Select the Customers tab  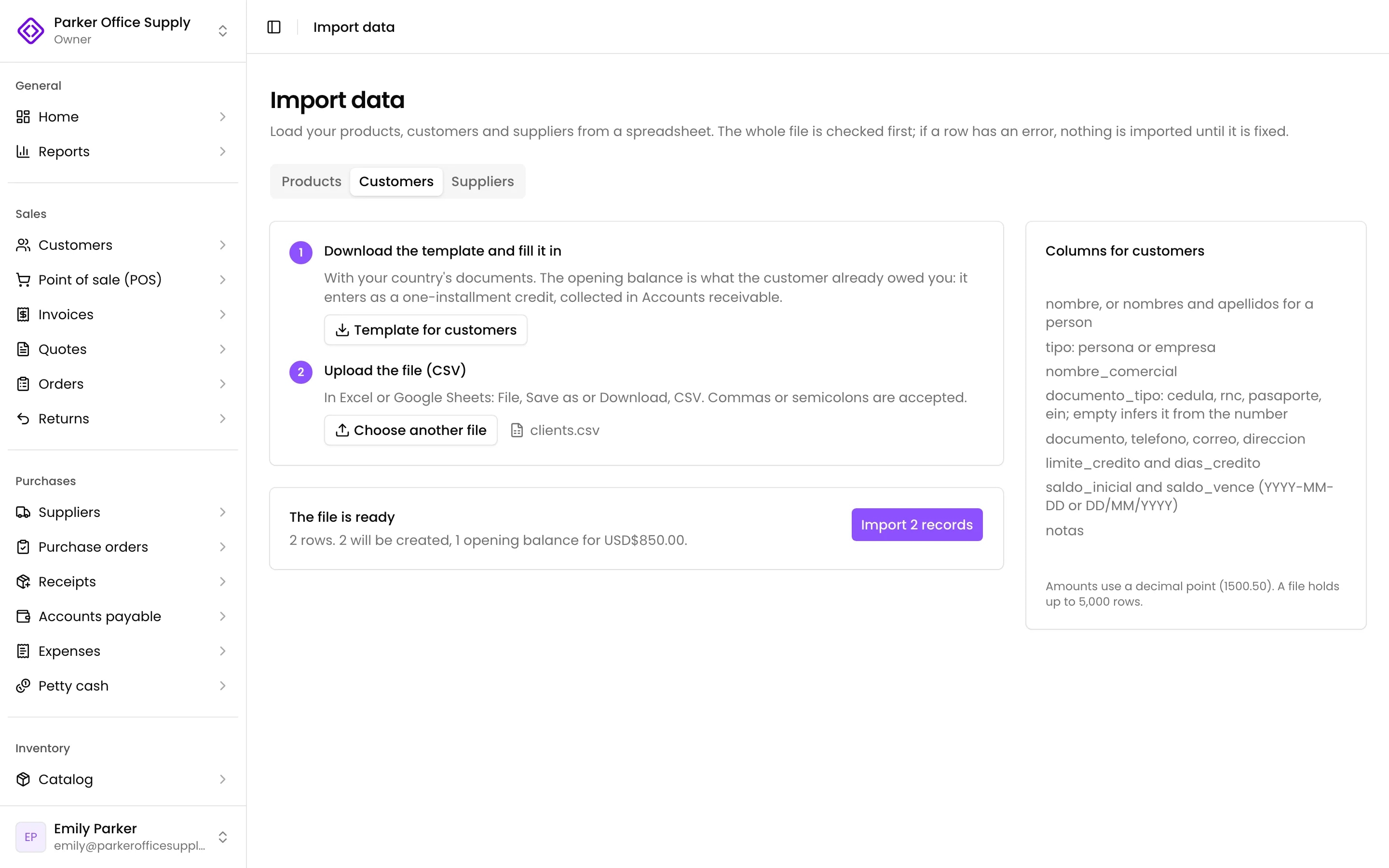click(x=396, y=181)
